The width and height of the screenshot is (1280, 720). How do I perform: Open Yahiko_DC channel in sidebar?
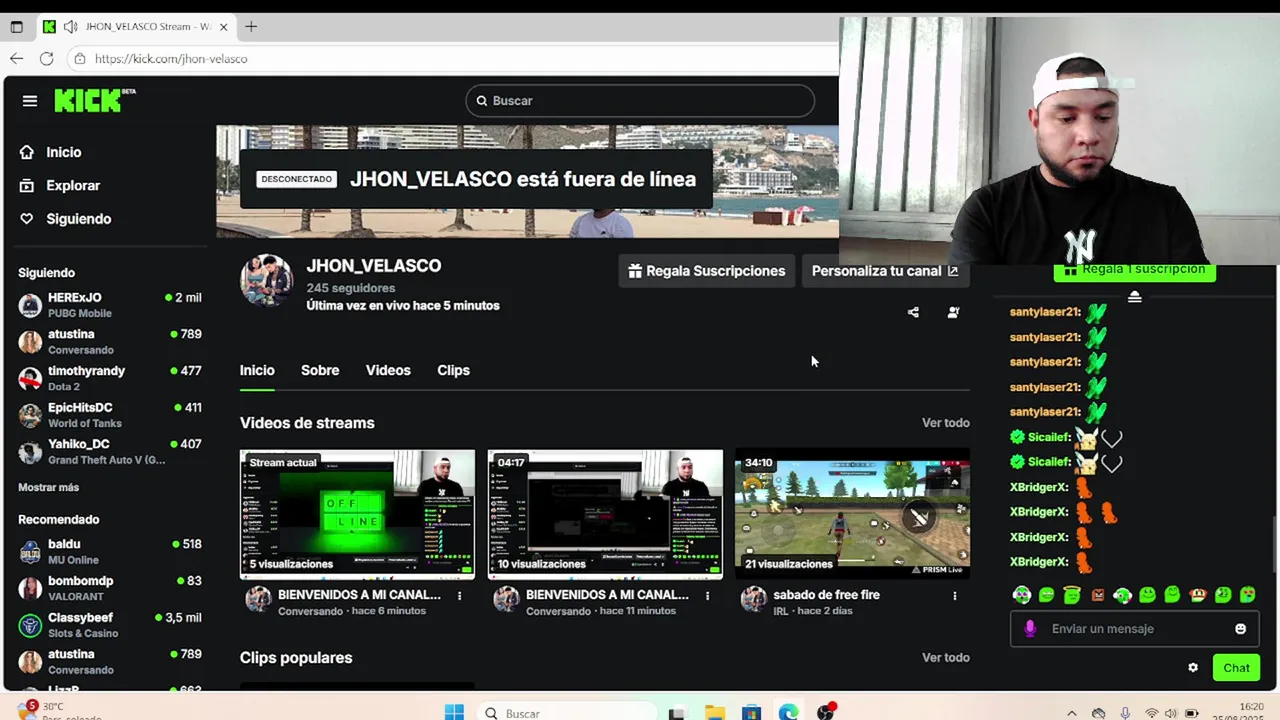click(110, 451)
